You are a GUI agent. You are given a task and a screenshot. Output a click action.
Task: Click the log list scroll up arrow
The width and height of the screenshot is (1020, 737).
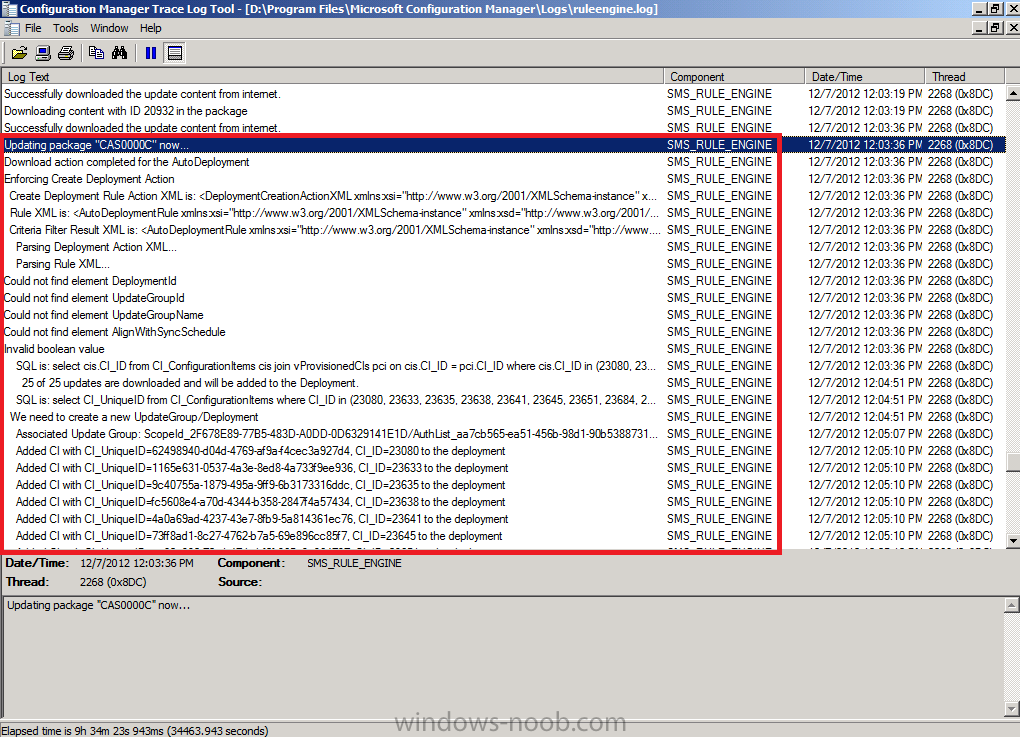point(1013,93)
